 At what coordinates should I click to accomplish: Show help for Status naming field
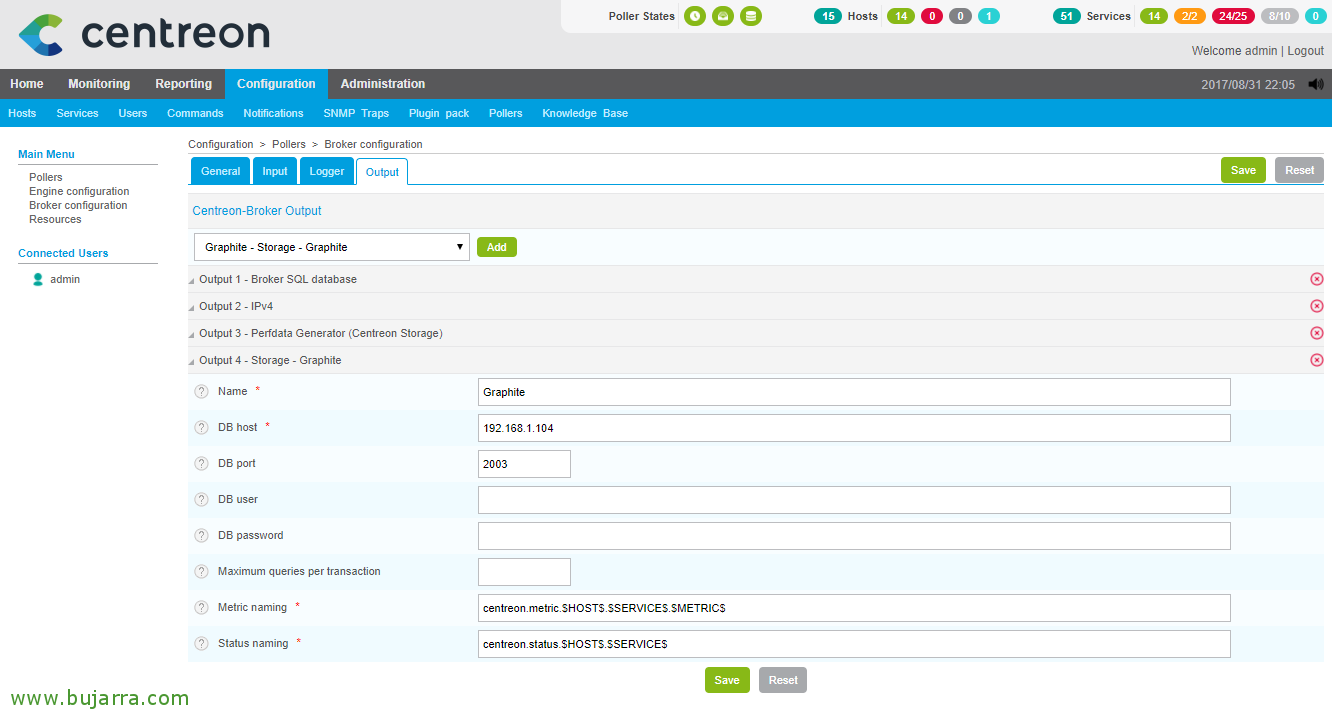[x=201, y=644]
